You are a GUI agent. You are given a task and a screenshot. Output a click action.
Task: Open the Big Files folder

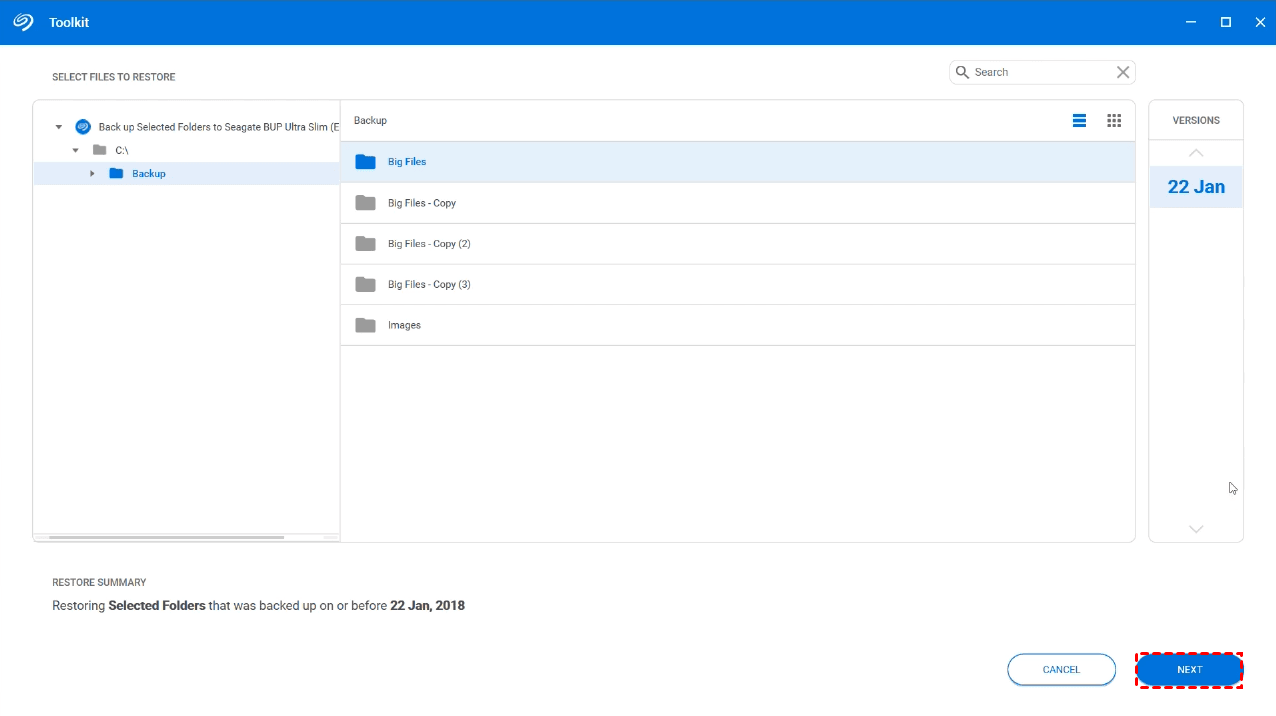(406, 161)
